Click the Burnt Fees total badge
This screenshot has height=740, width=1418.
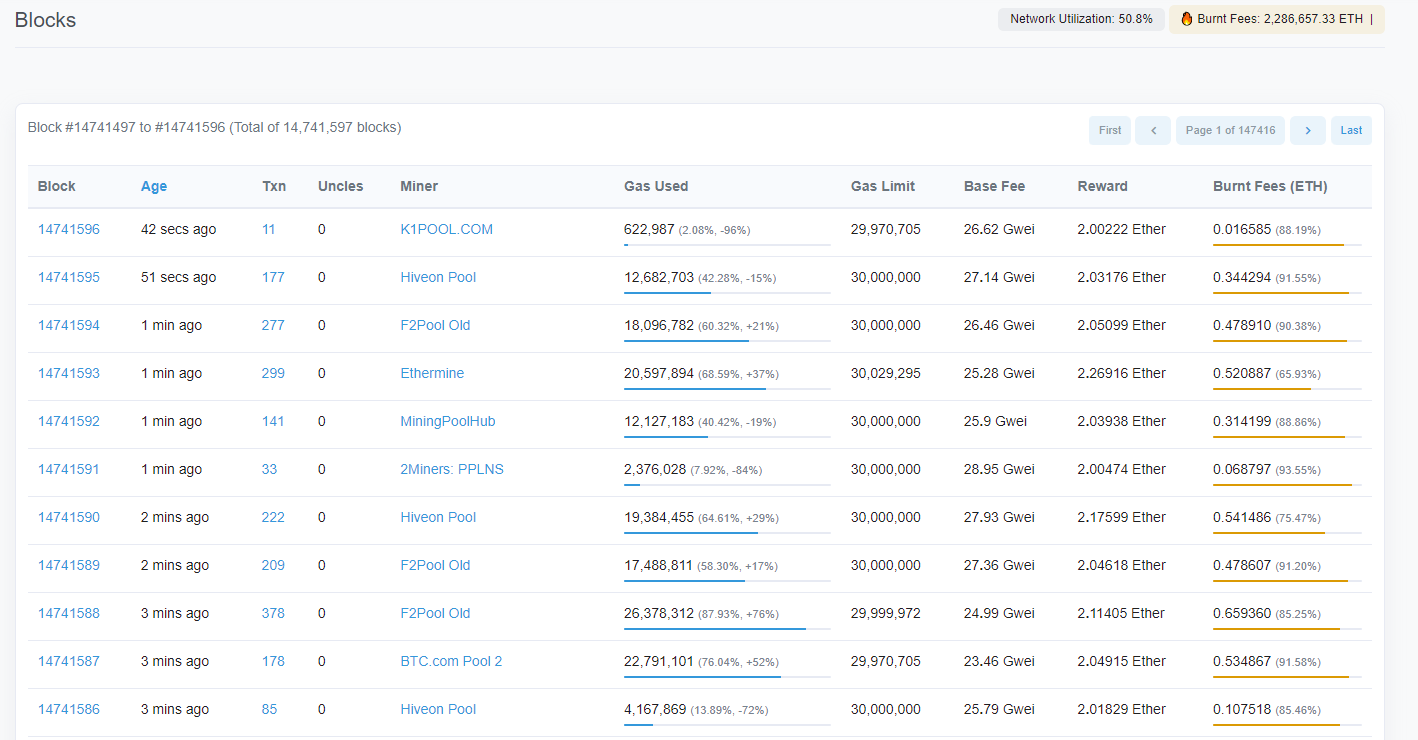pyautogui.click(x=1276, y=19)
